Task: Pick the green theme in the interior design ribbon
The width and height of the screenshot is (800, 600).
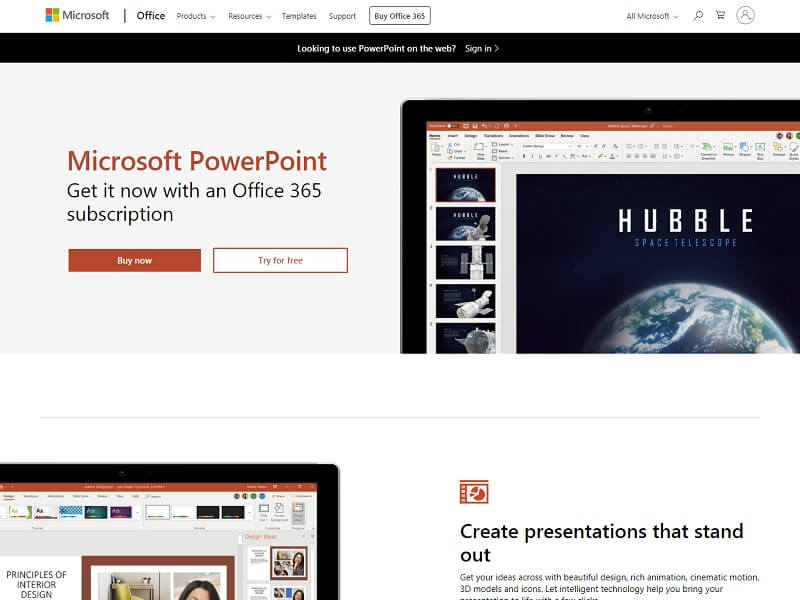Action: (x=20, y=512)
